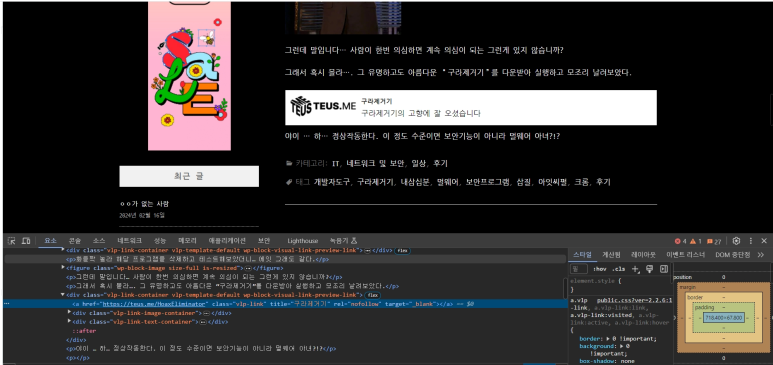Open the TEUS.ME 구라제거기 link preview card
The image size is (773, 365).
[x=471, y=108]
